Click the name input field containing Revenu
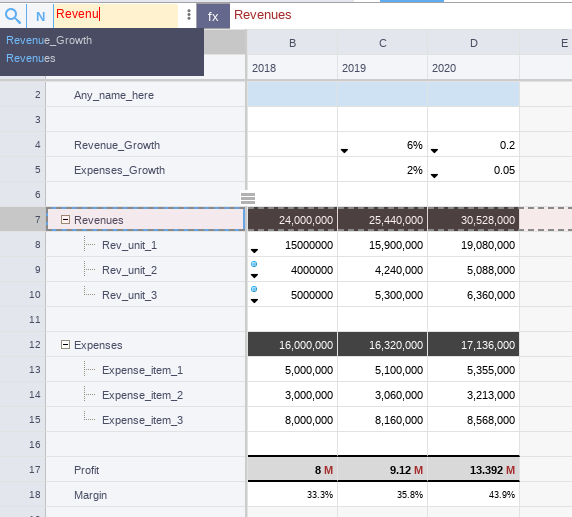The width and height of the screenshot is (572, 517). pos(116,15)
